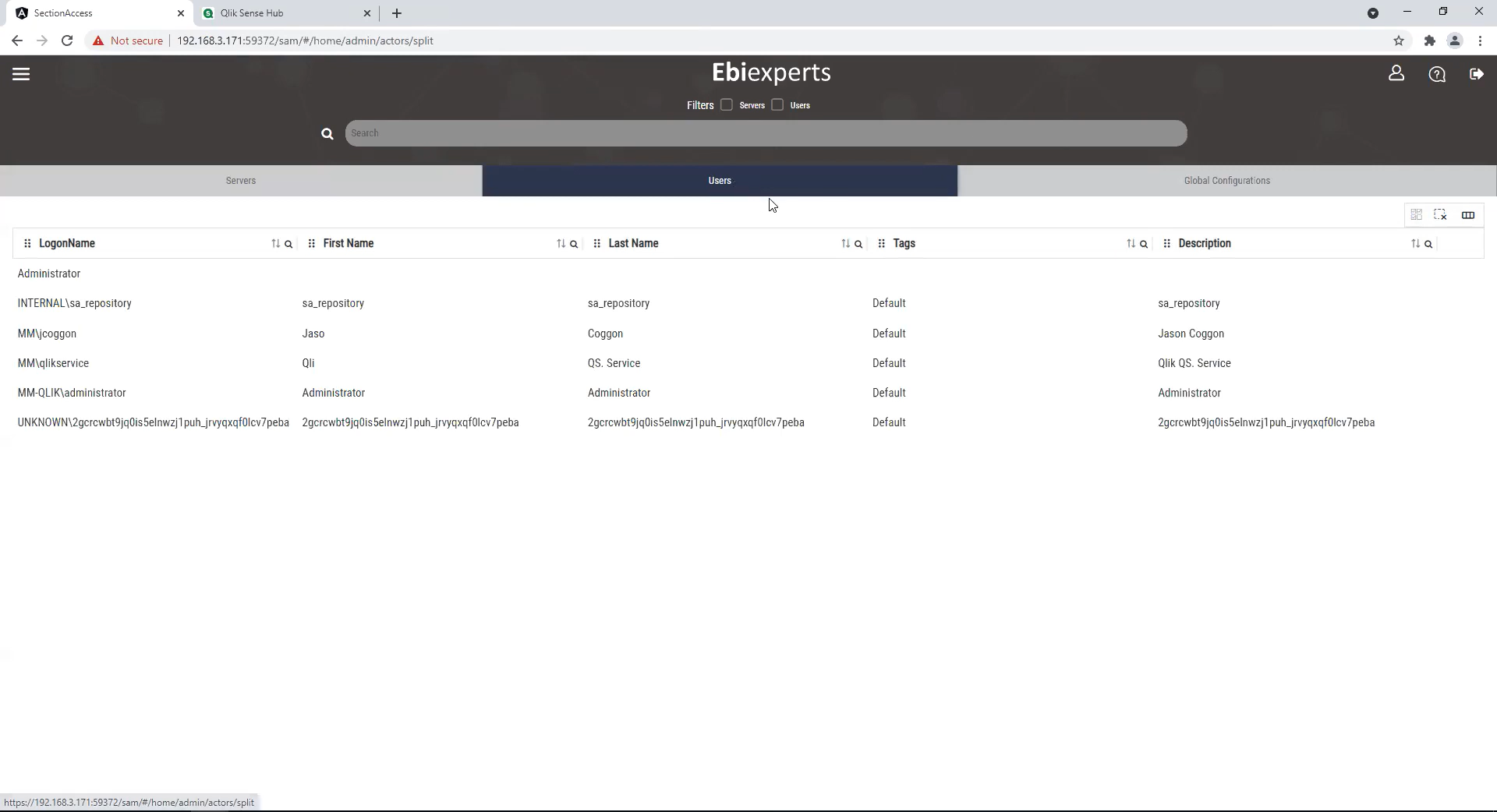Select the MM-QLIK\administrator user row
Image resolution: width=1497 pixels, height=812 pixels.
click(72, 393)
